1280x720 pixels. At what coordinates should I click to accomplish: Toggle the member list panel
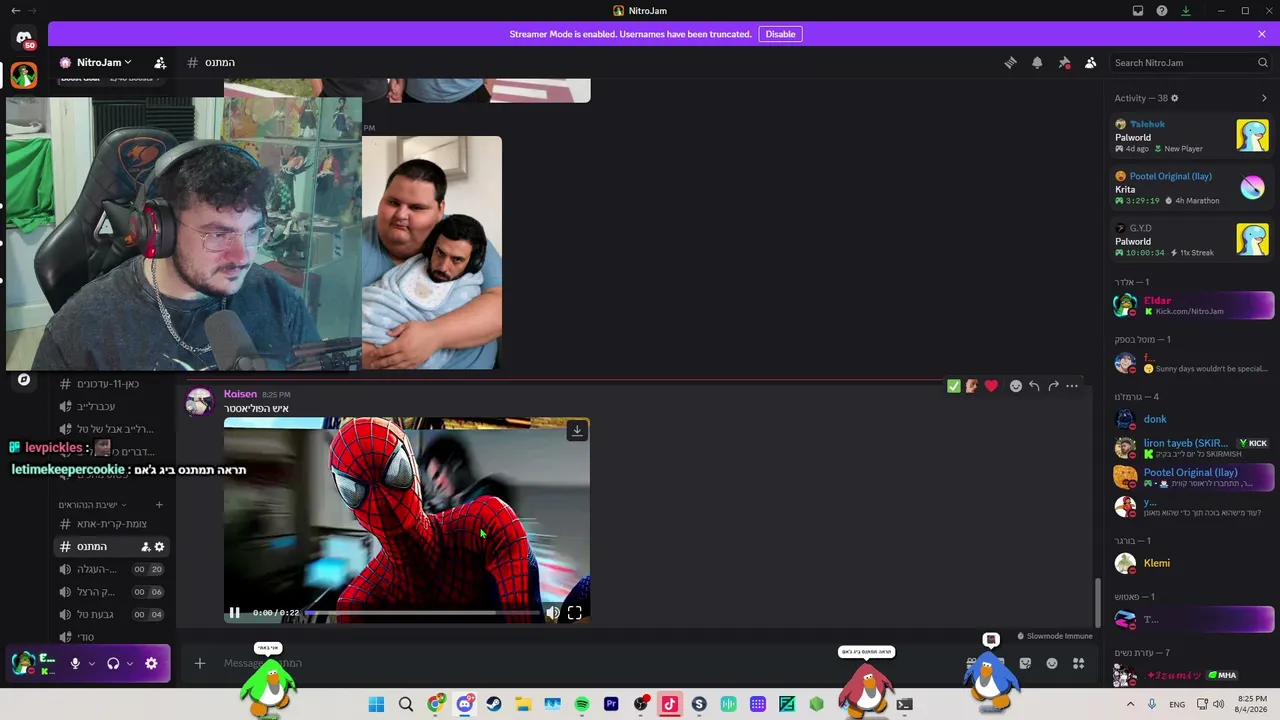point(1090,62)
